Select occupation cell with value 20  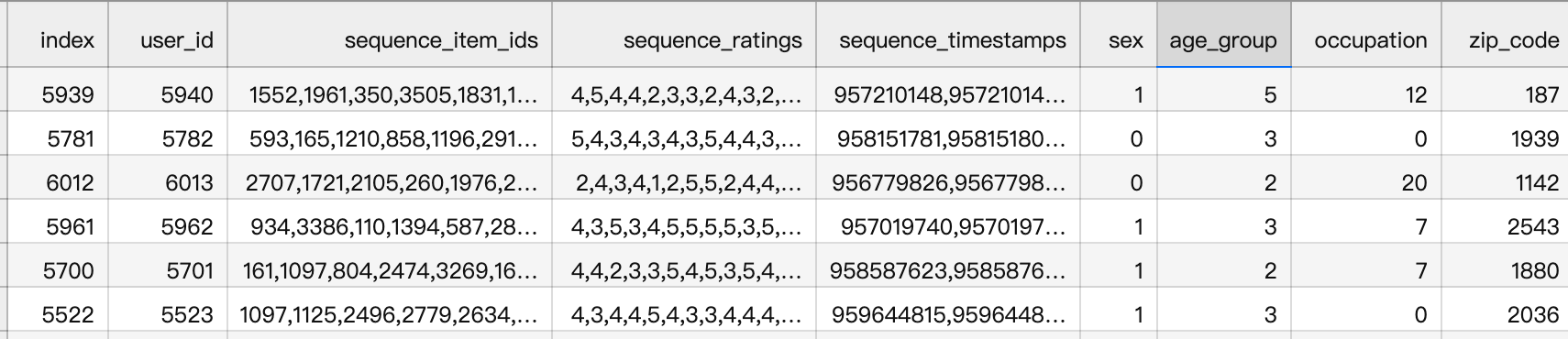click(1366, 182)
